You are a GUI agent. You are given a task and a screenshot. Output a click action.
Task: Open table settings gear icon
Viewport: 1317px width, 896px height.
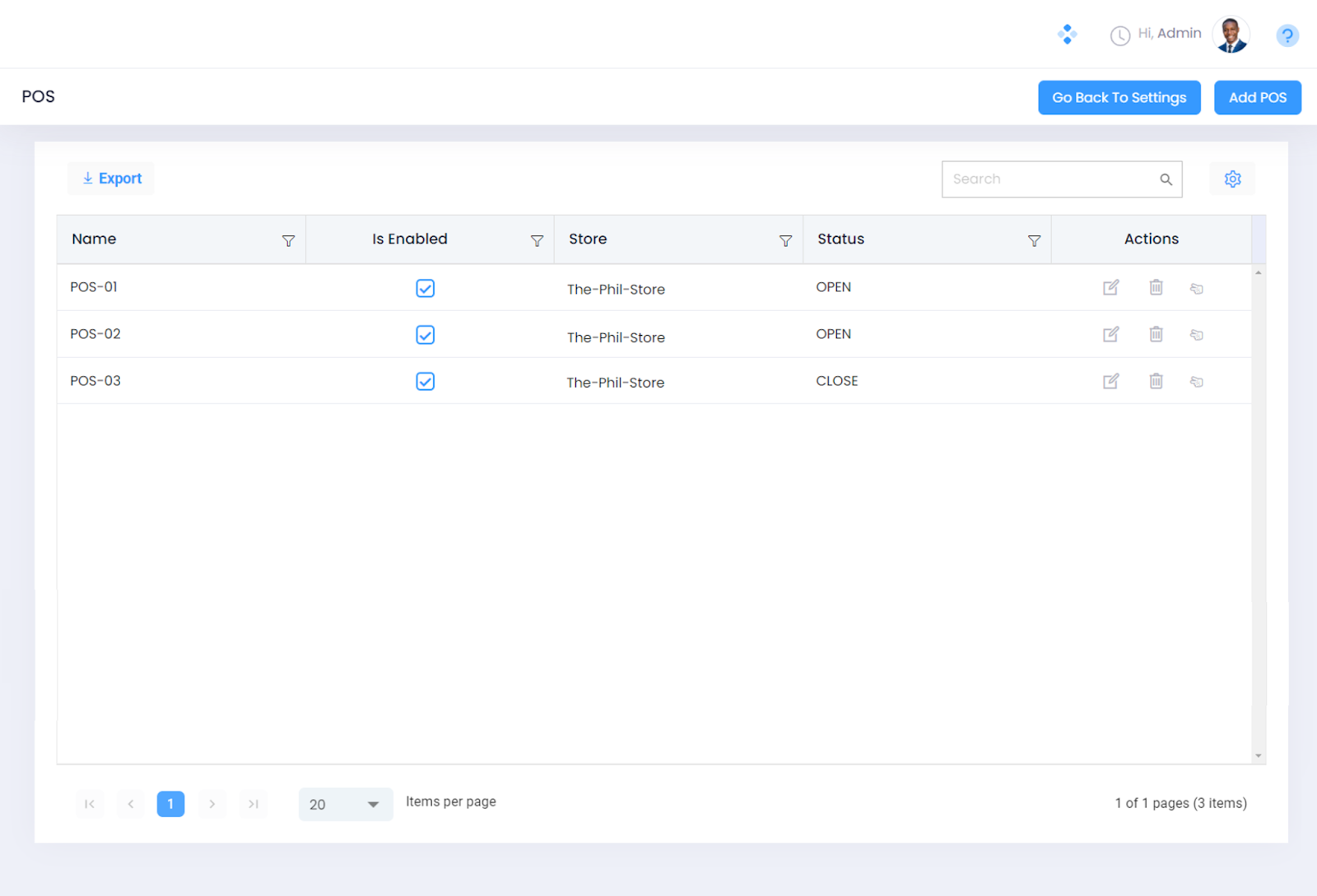[x=1231, y=179]
